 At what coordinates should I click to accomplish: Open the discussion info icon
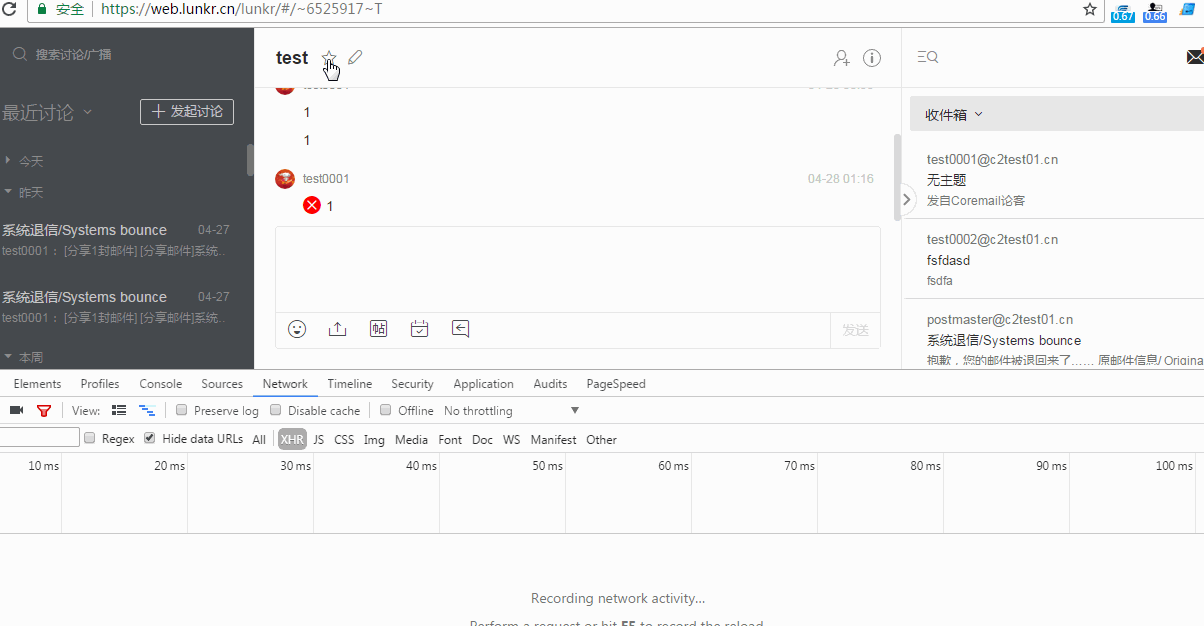pyautogui.click(x=872, y=58)
